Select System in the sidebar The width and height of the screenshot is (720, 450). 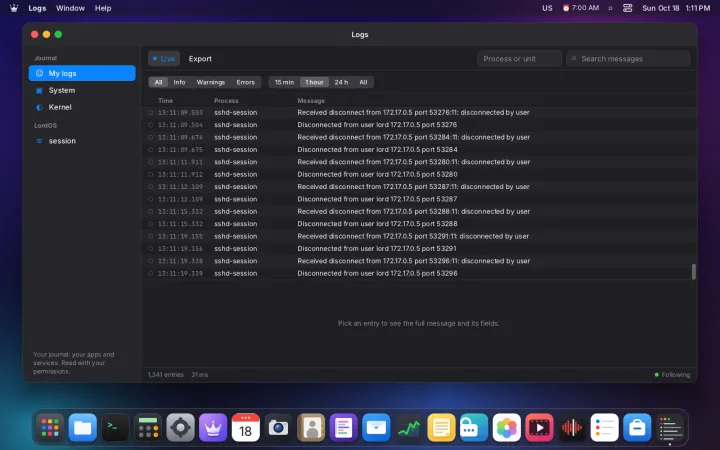coord(82,90)
